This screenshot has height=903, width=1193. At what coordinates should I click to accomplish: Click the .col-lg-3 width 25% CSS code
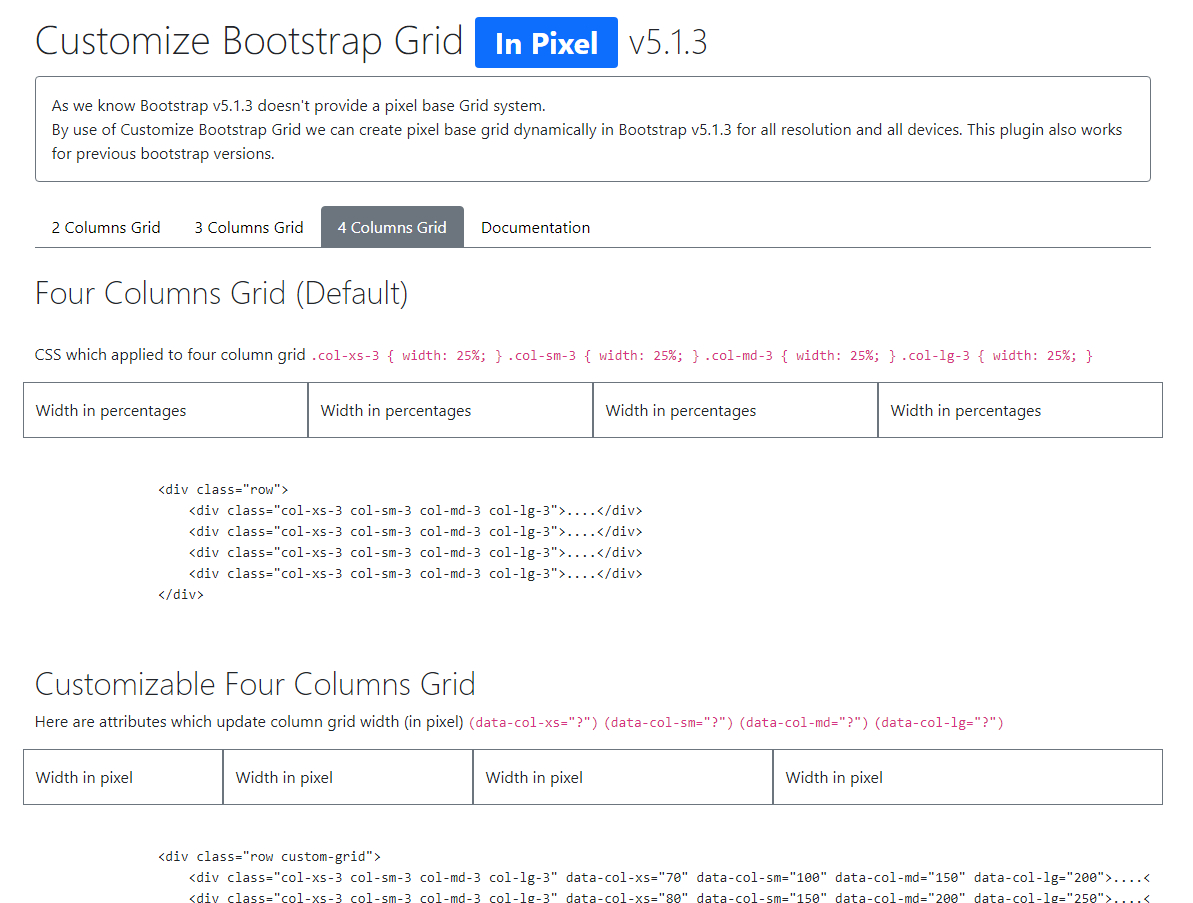997,355
